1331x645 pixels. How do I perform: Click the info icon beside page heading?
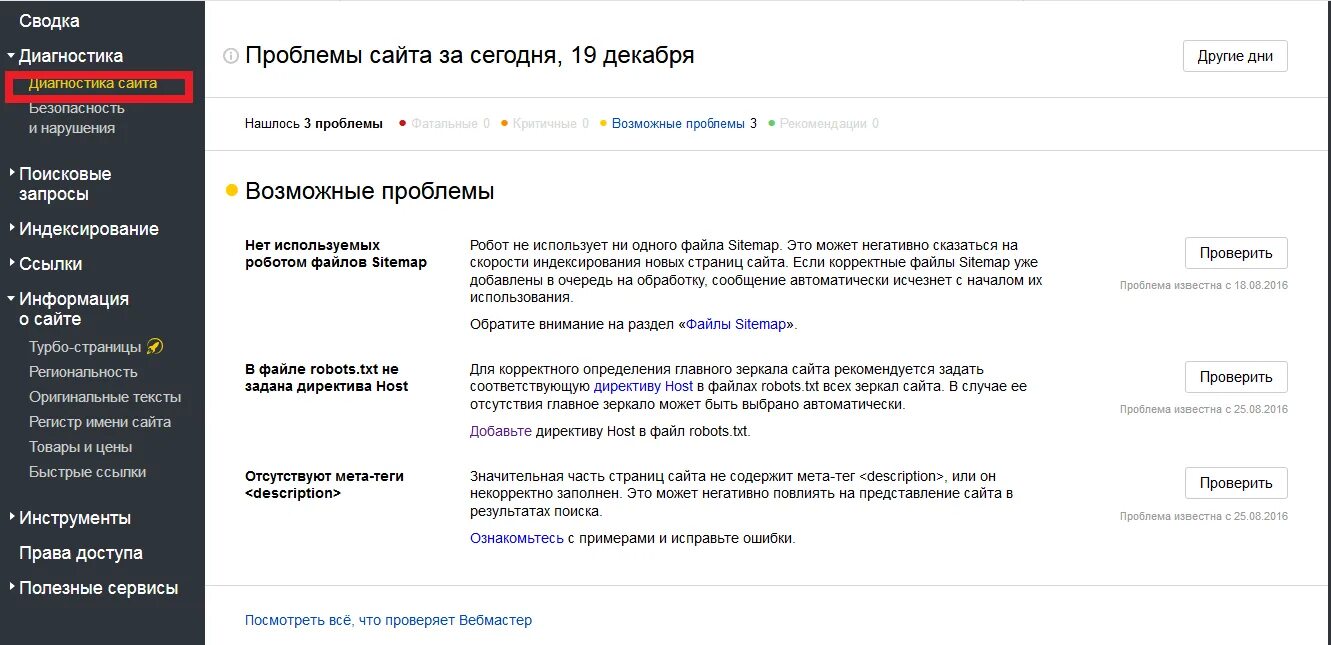[231, 56]
